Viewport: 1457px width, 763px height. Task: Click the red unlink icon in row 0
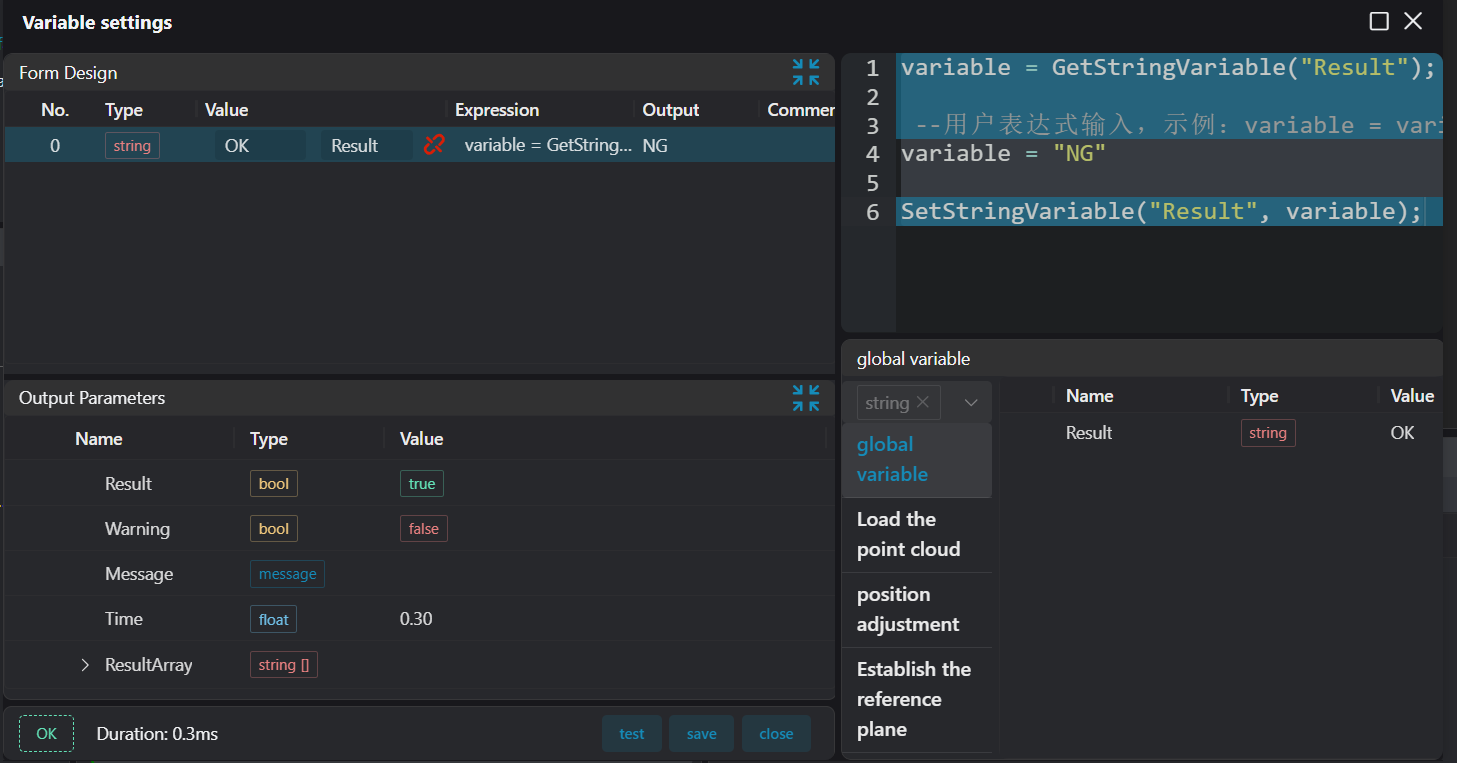(x=434, y=145)
